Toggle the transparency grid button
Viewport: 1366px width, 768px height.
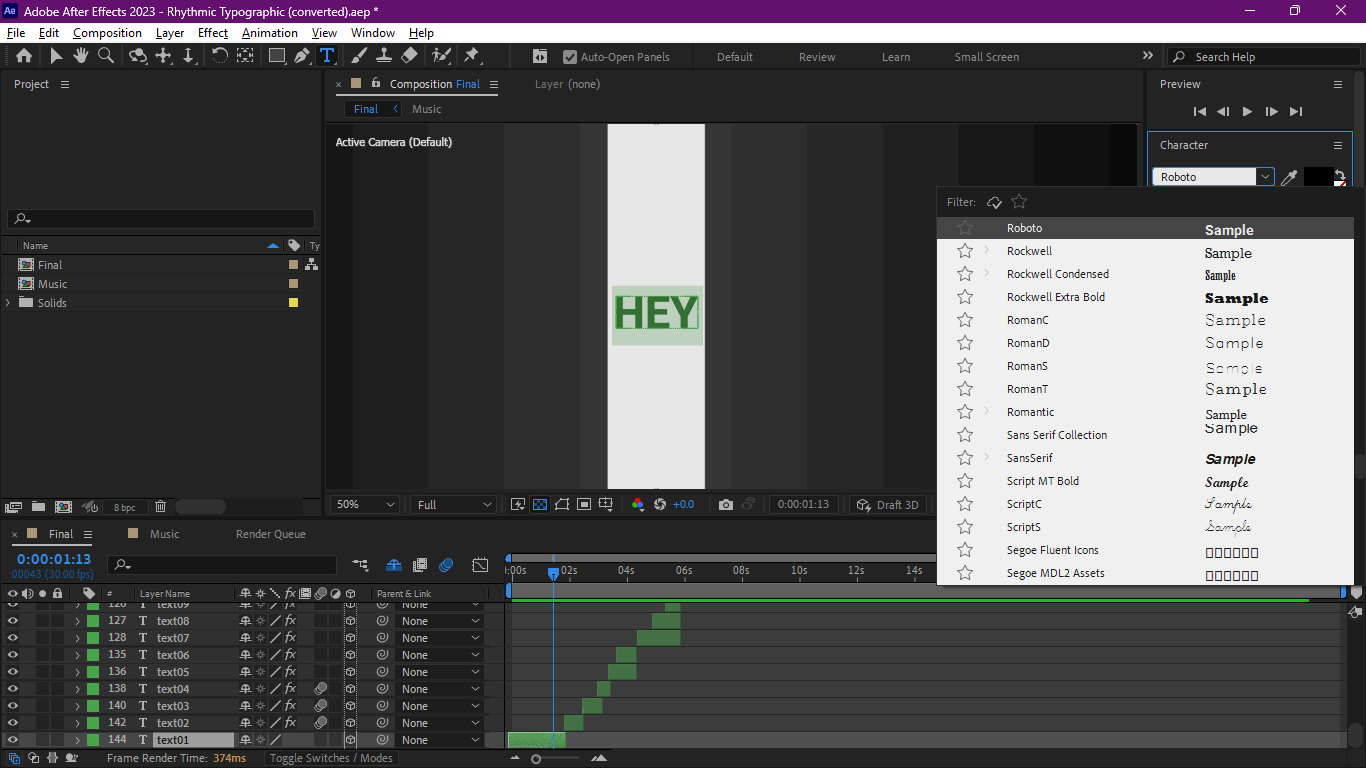tap(540, 504)
